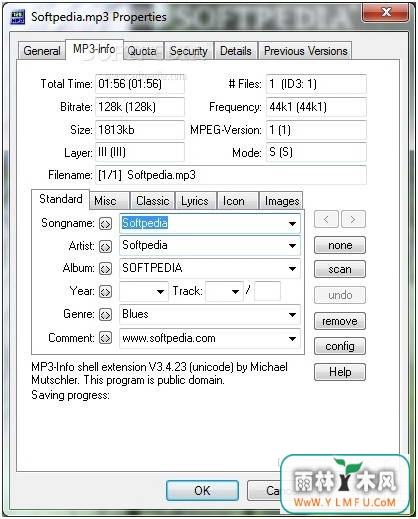
Task: Click the Help button
Action: point(340,372)
